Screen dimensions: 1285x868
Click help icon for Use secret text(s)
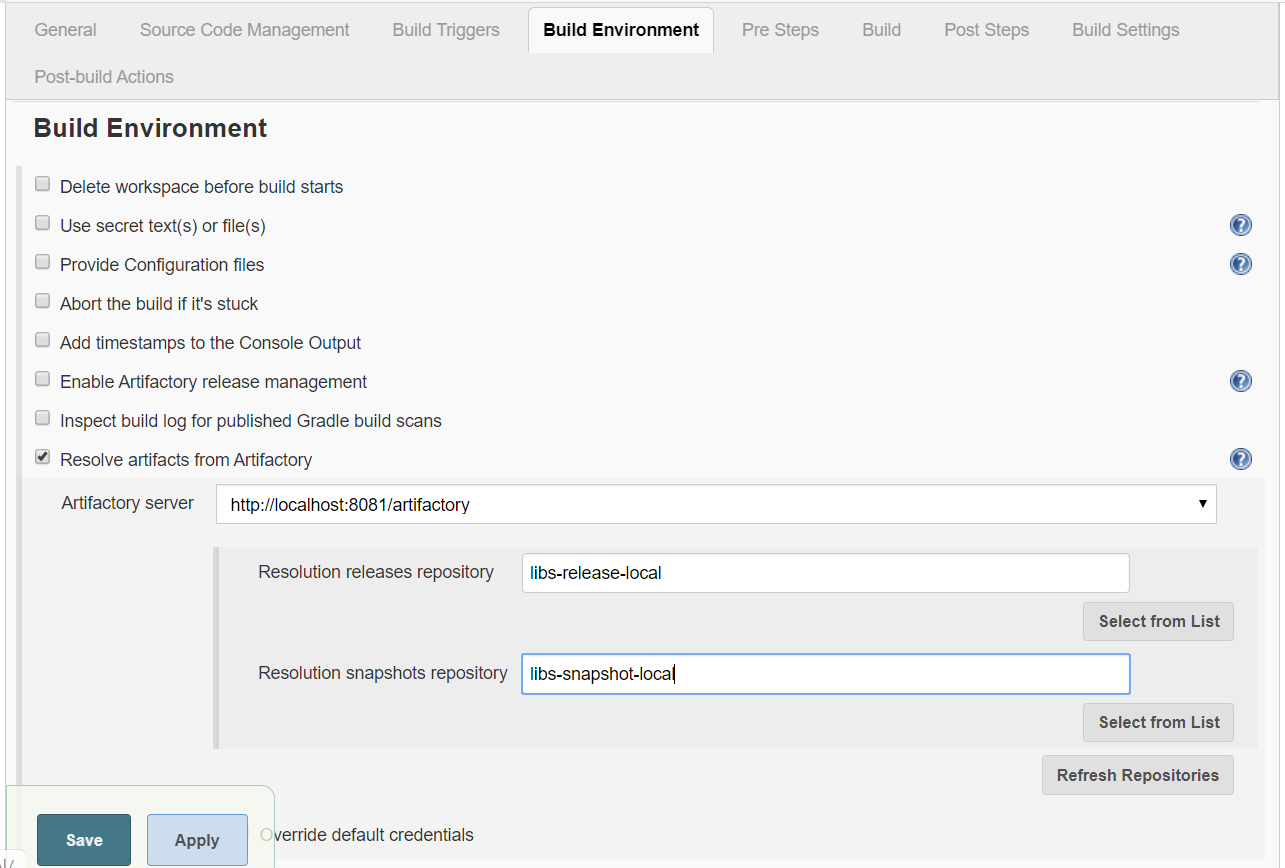[x=1240, y=225]
